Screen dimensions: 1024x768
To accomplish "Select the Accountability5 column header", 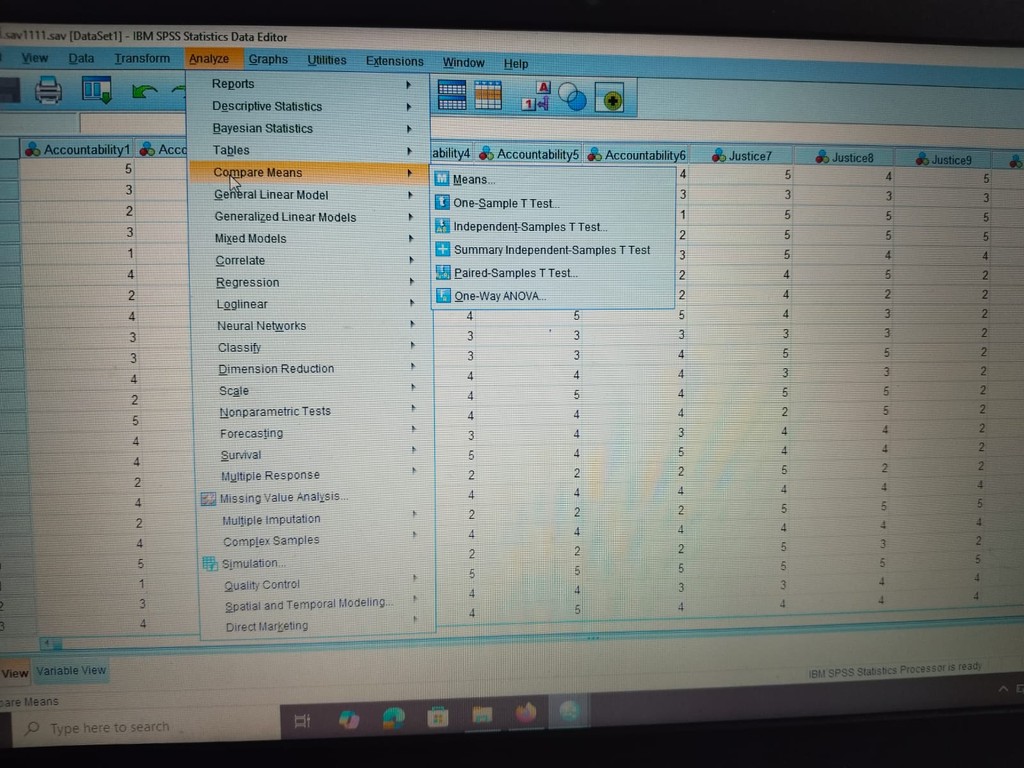I will 528,154.
